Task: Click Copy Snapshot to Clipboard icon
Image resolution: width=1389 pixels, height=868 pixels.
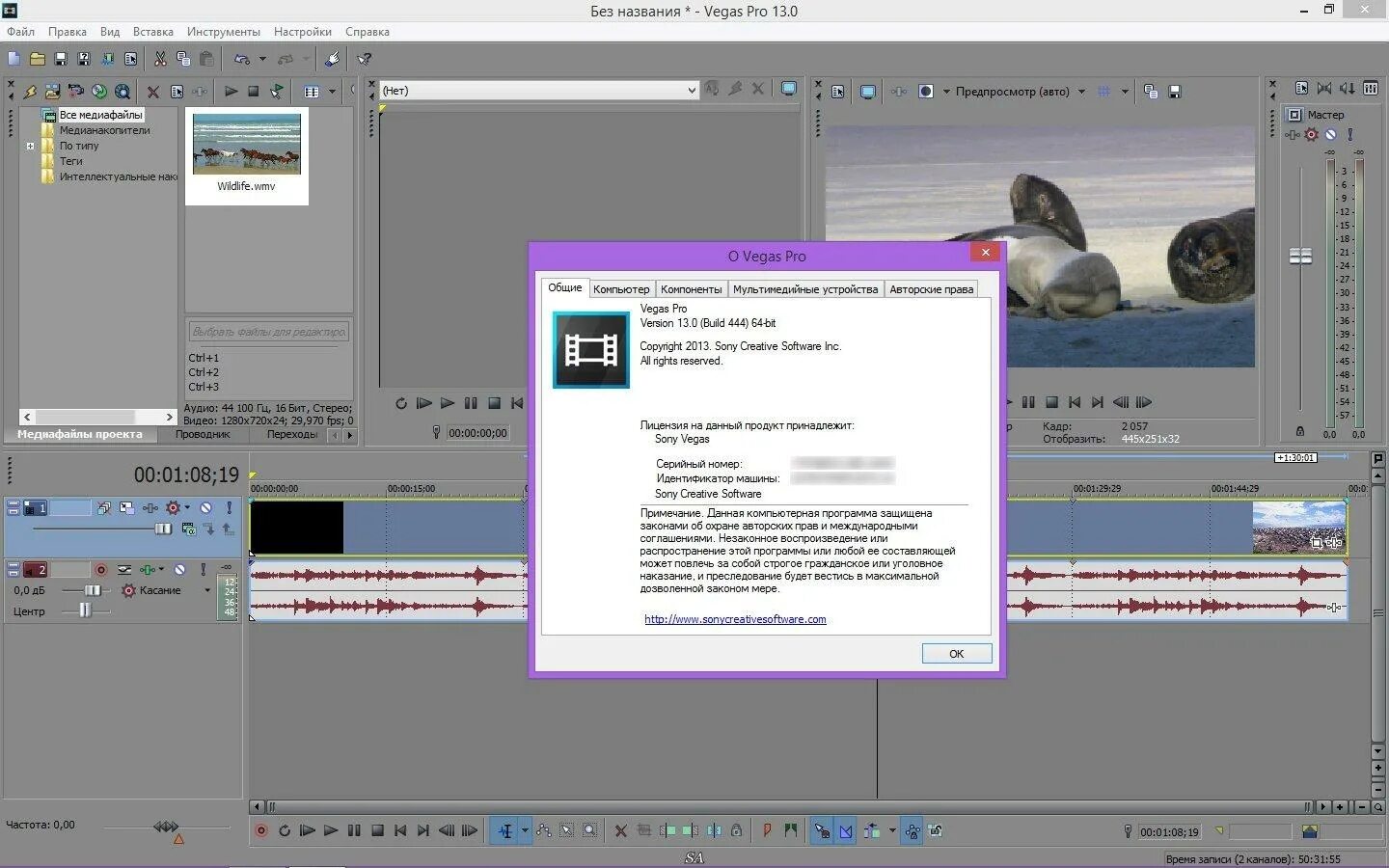Action: (x=1151, y=92)
